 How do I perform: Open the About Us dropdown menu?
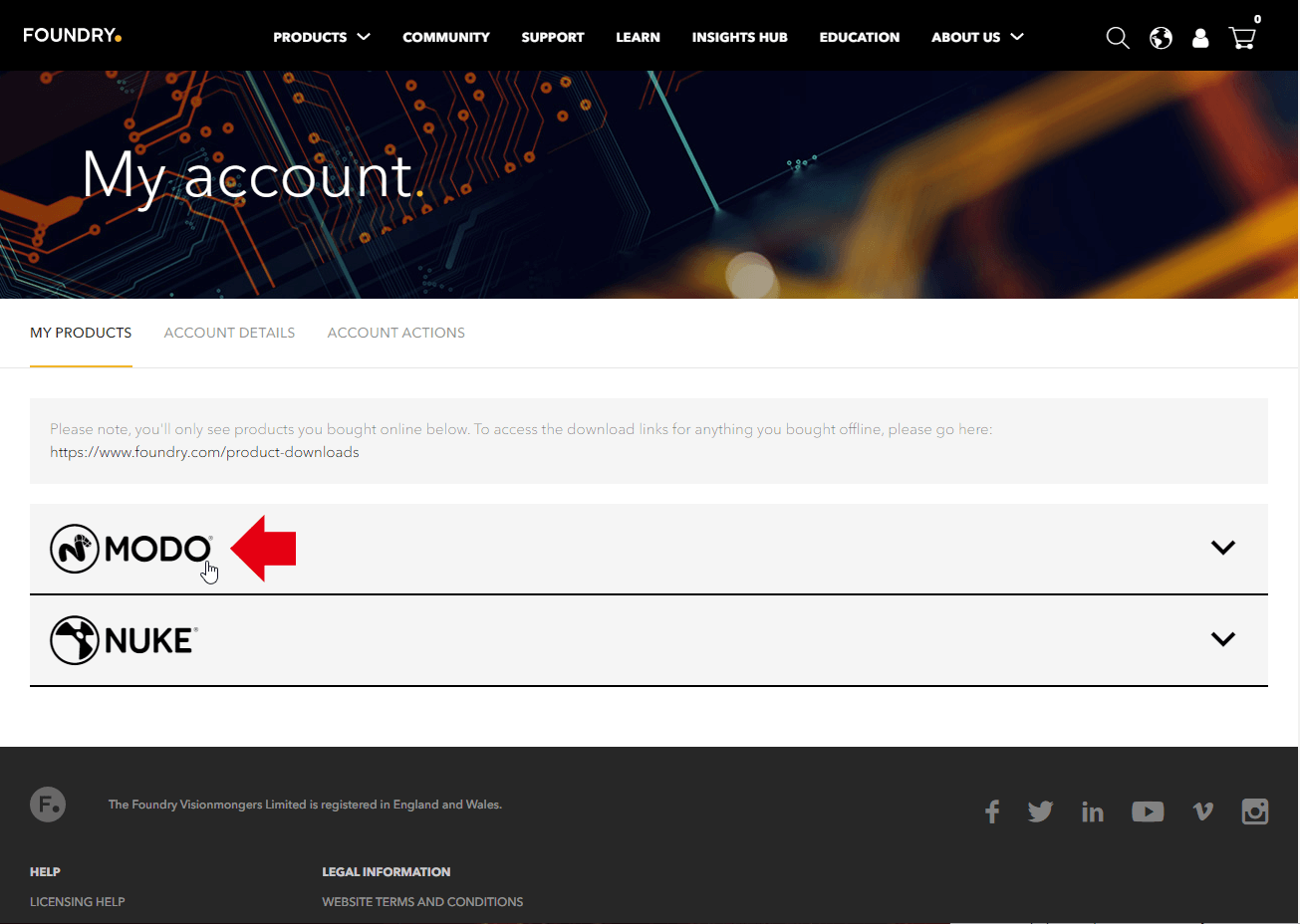coord(977,37)
